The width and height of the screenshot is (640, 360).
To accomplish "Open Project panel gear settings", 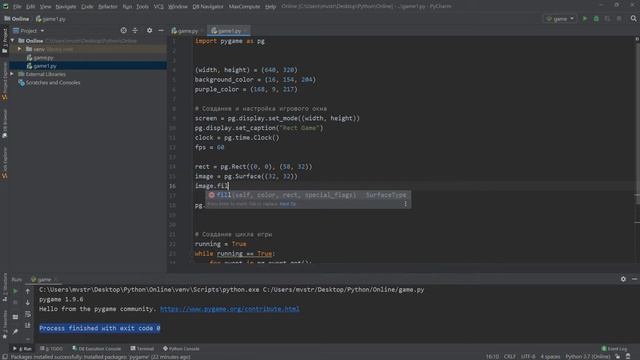I will (149, 31).
